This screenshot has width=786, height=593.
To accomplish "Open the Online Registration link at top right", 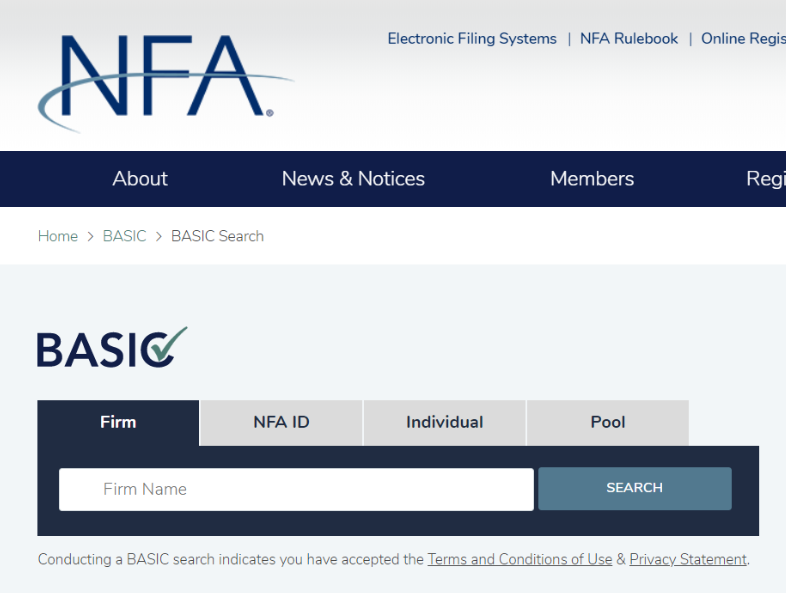I will (x=743, y=39).
